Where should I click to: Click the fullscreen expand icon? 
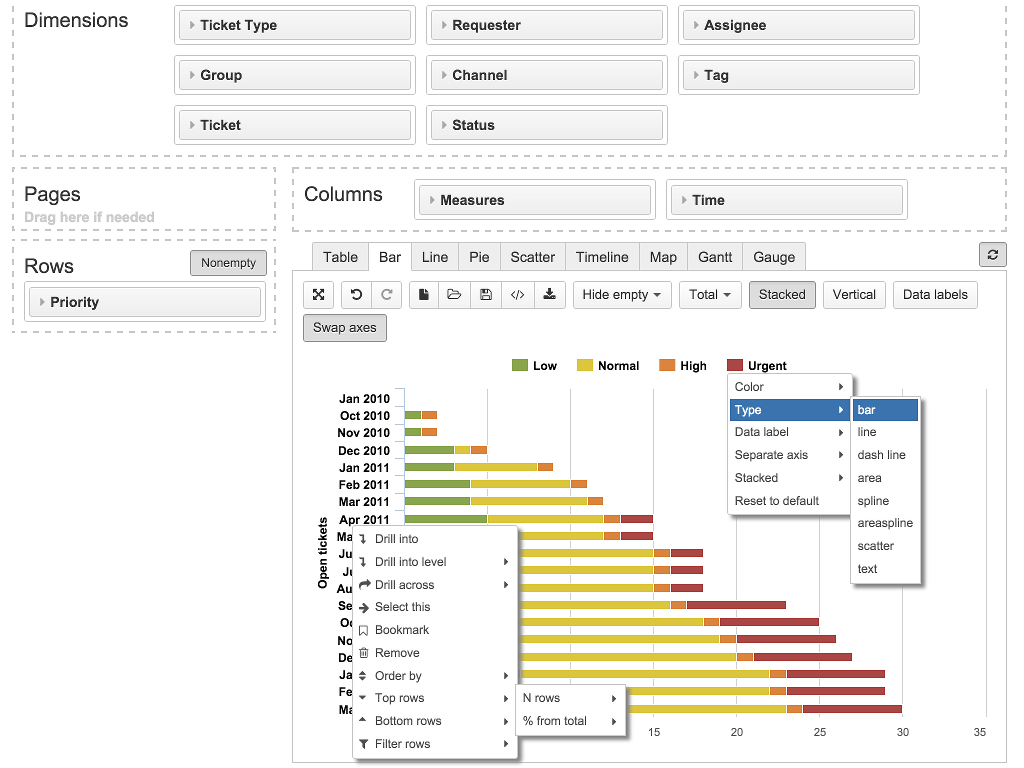pyautogui.click(x=318, y=295)
